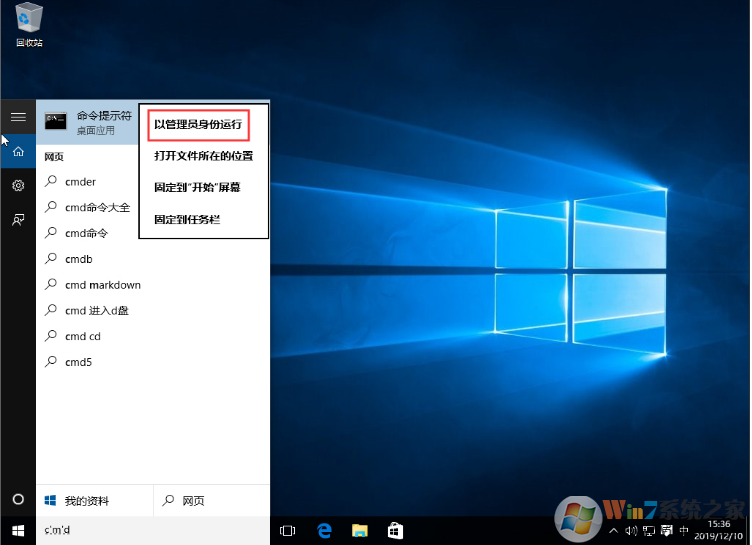The width and height of the screenshot is (752, 545).
Task: Click the feedback icon in search sidebar
Action: [x=18, y=220]
